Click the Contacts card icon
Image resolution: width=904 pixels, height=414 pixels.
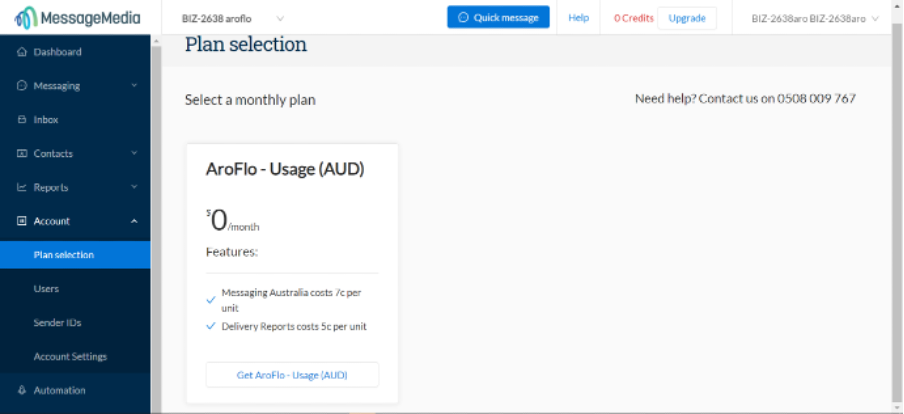pyautogui.click(x=22, y=153)
